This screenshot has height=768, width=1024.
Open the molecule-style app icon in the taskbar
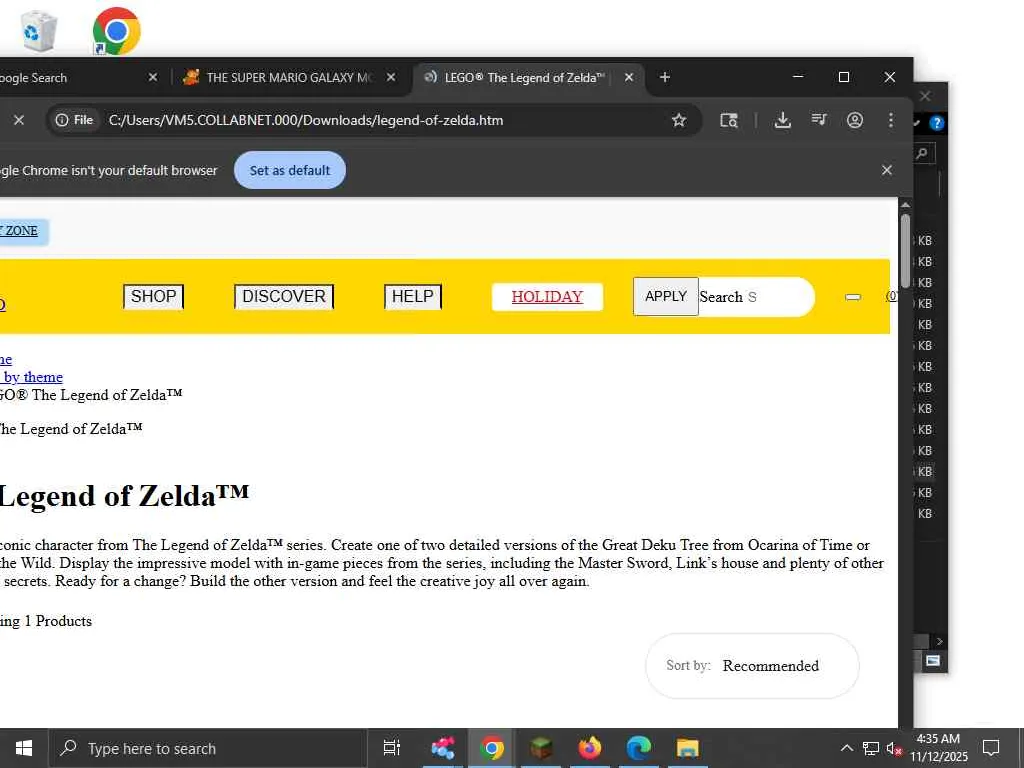pyautogui.click(x=443, y=748)
